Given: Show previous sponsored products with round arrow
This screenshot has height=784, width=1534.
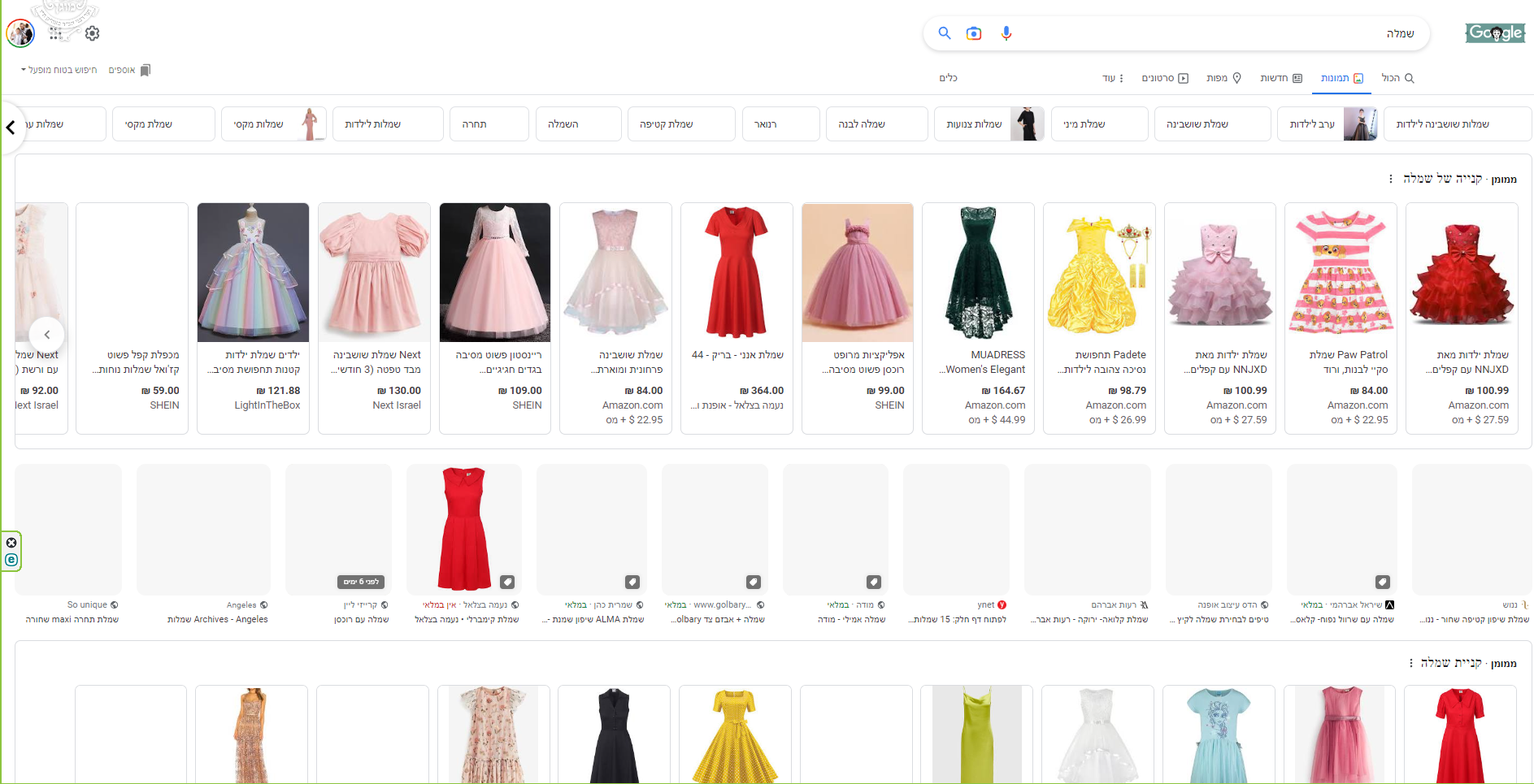Looking at the screenshot, I should tap(47, 335).
